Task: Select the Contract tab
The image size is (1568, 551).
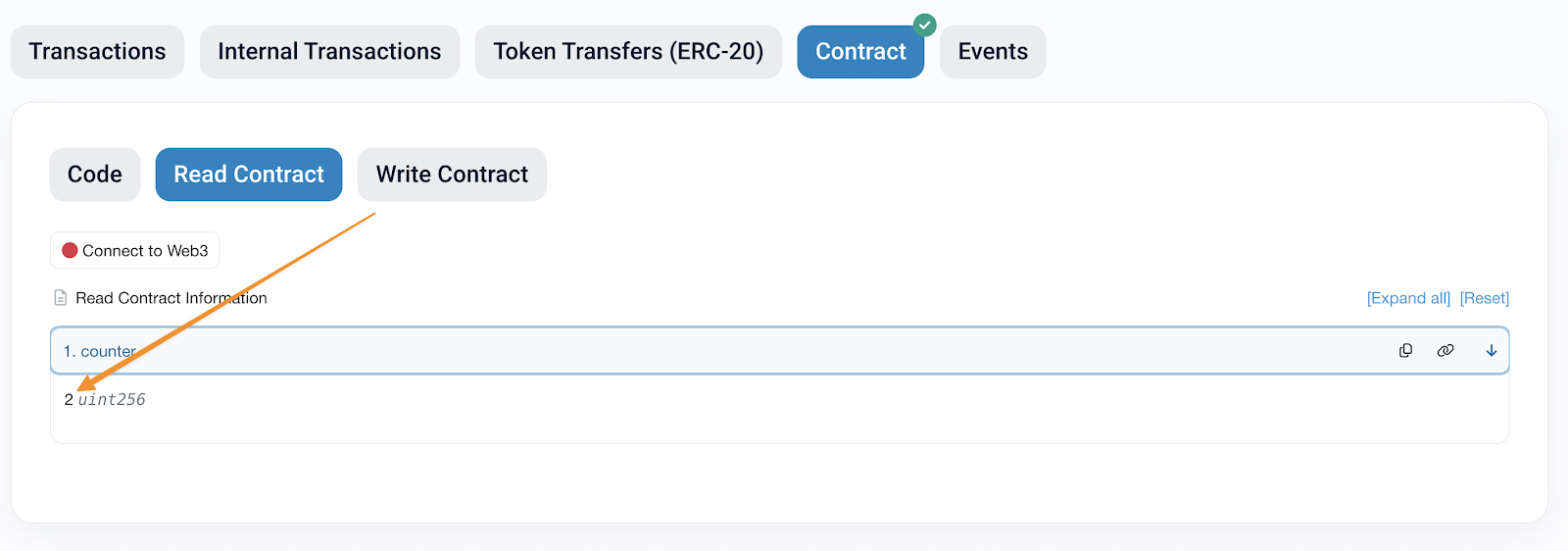Action: click(x=860, y=52)
